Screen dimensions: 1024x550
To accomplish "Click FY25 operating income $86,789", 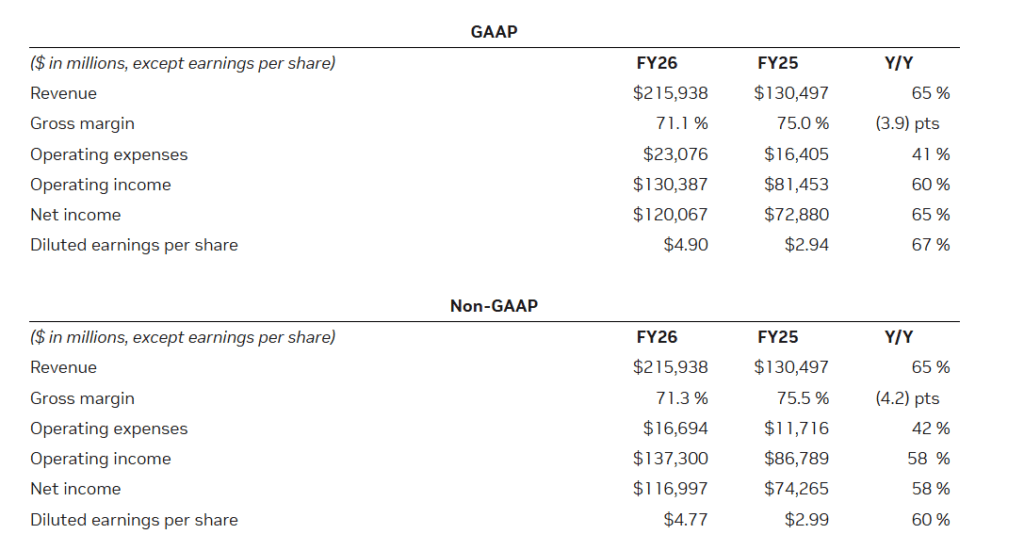I will [796, 458].
